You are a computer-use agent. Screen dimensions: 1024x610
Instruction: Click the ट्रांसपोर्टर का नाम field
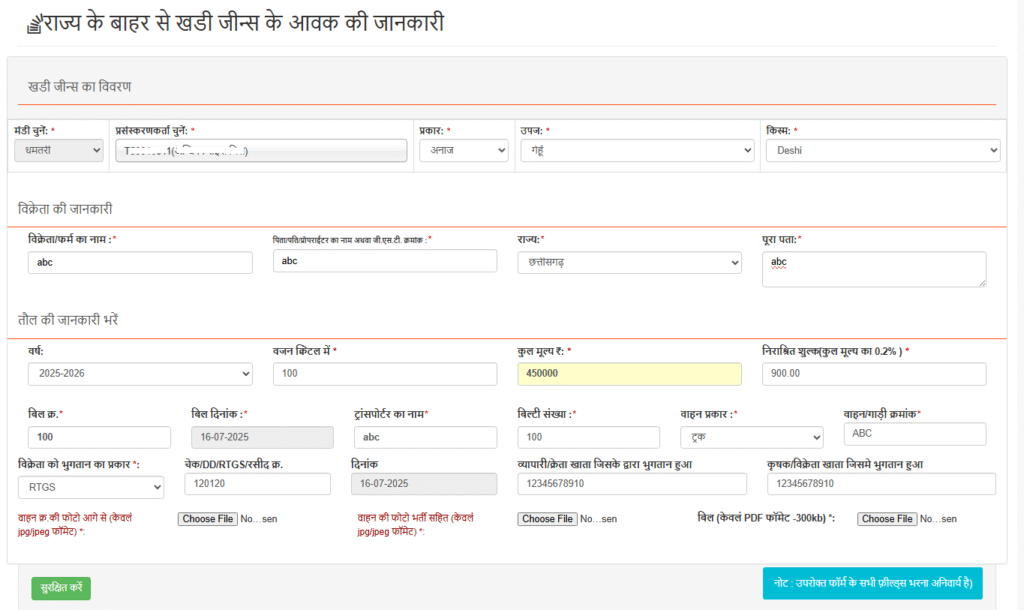click(425, 437)
